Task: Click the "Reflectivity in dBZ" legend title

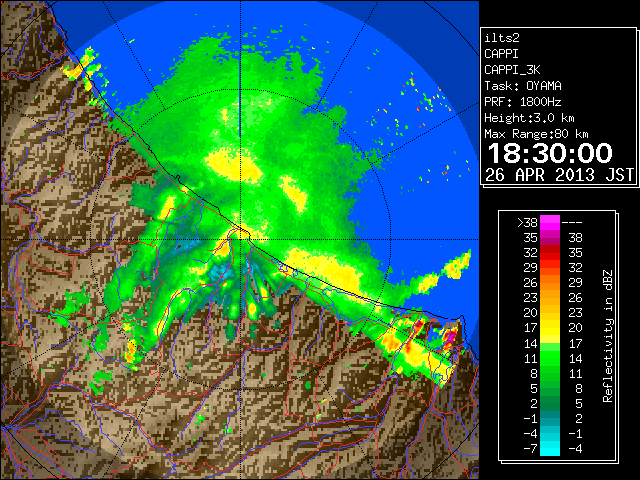Action: tap(608, 336)
